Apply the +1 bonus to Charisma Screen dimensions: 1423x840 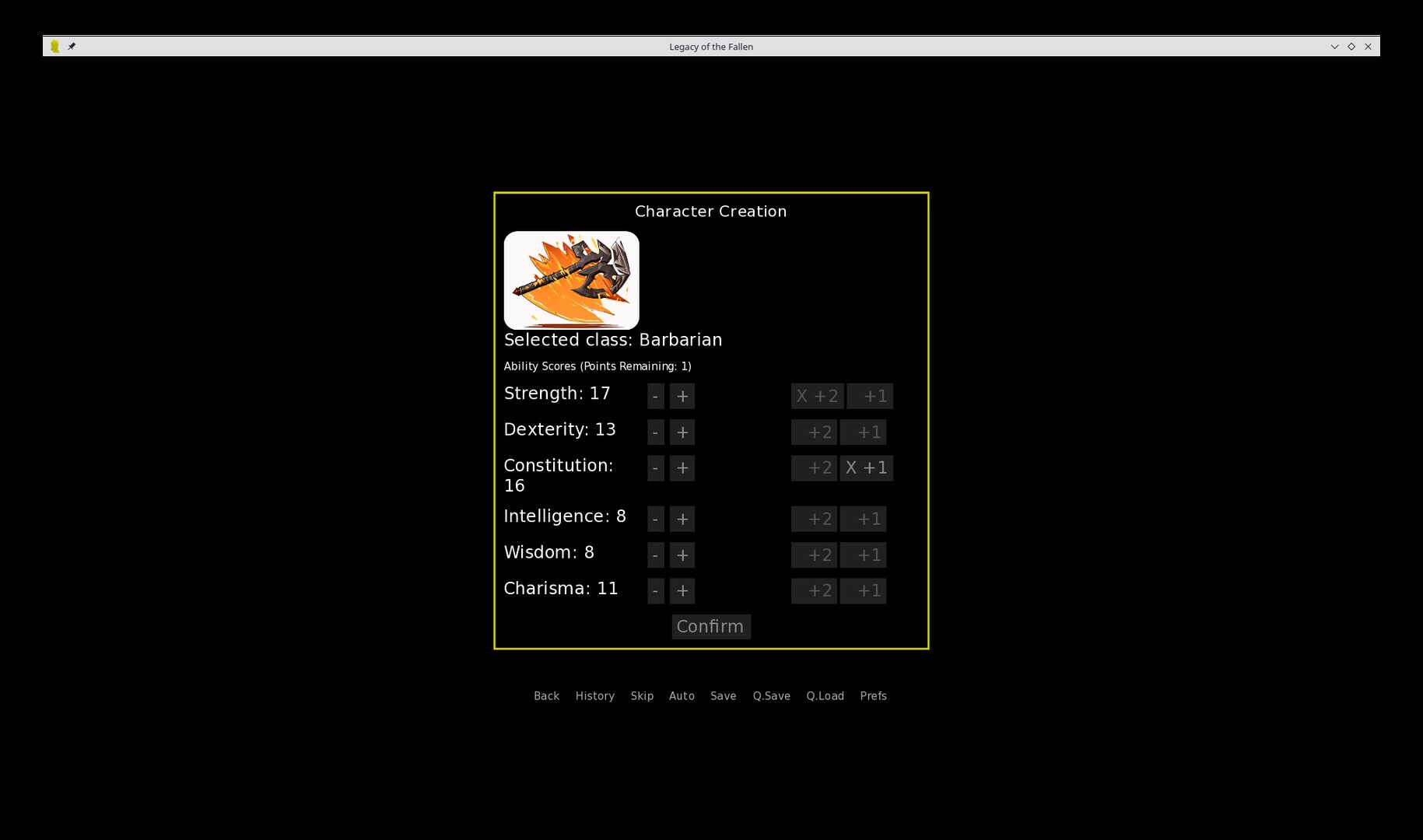[x=863, y=590]
